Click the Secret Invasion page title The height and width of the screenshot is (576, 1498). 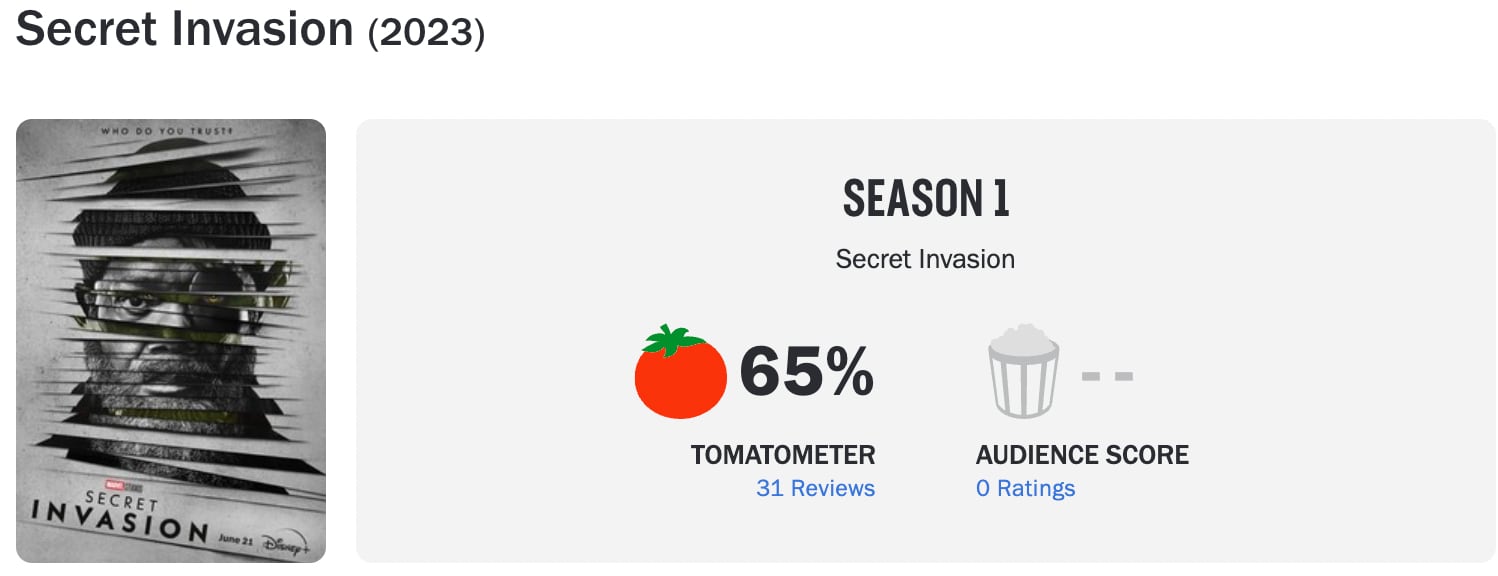(185, 28)
